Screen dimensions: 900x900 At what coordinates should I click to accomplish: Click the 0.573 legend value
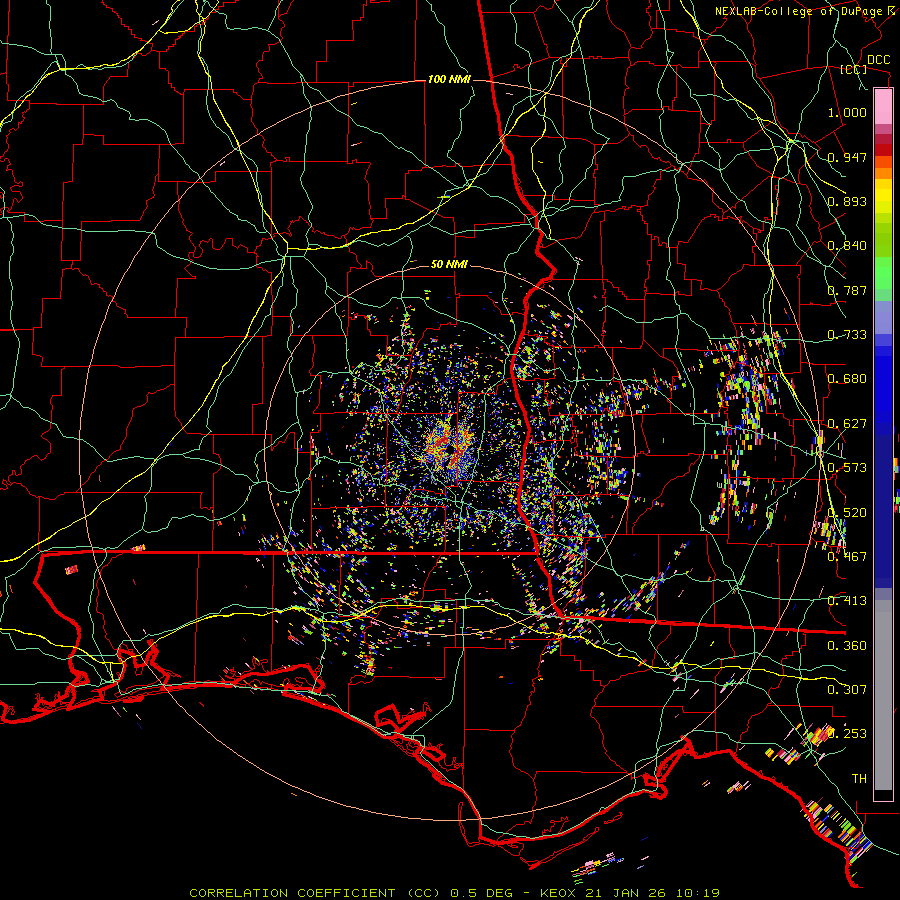point(847,468)
